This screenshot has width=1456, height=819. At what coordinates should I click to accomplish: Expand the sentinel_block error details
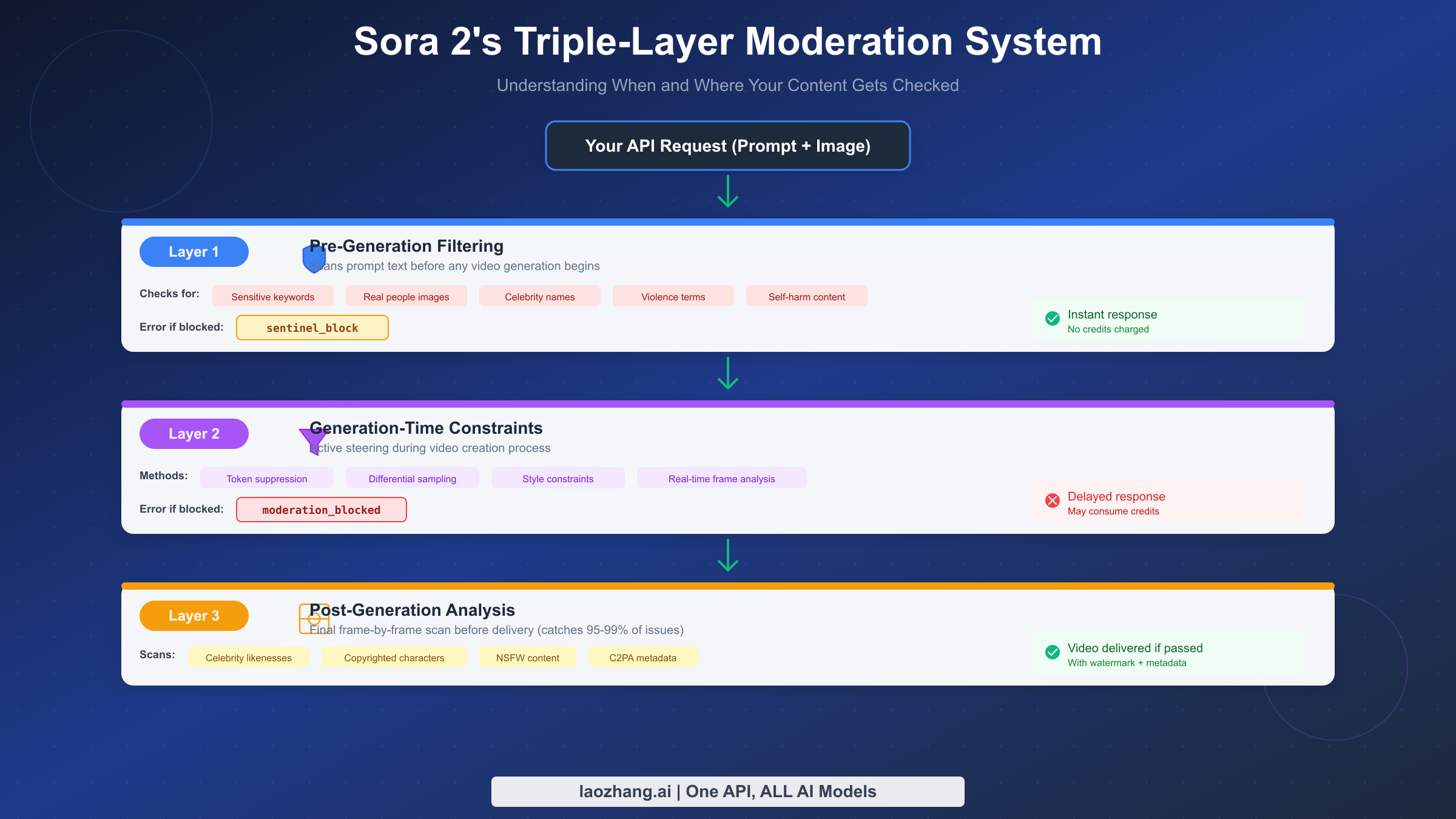[312, 327]
